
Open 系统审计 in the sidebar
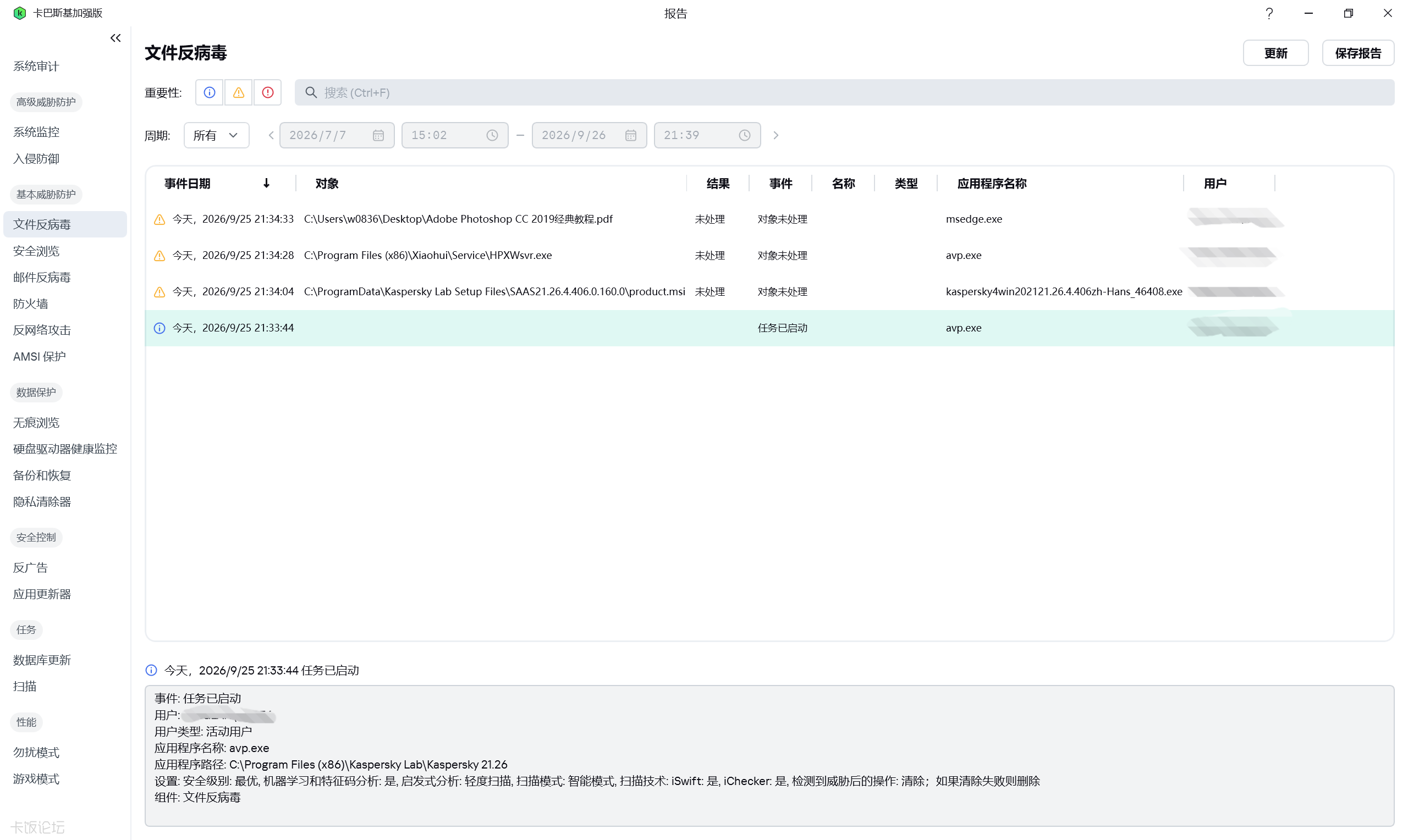click(x=36, y=66)
